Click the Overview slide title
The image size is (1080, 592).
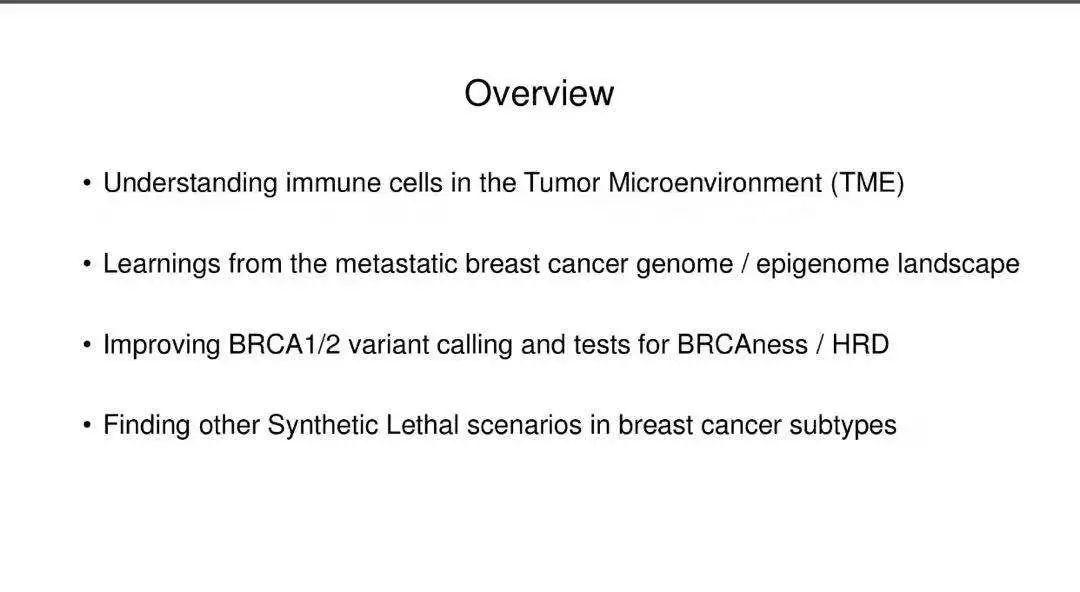(539, 93)
